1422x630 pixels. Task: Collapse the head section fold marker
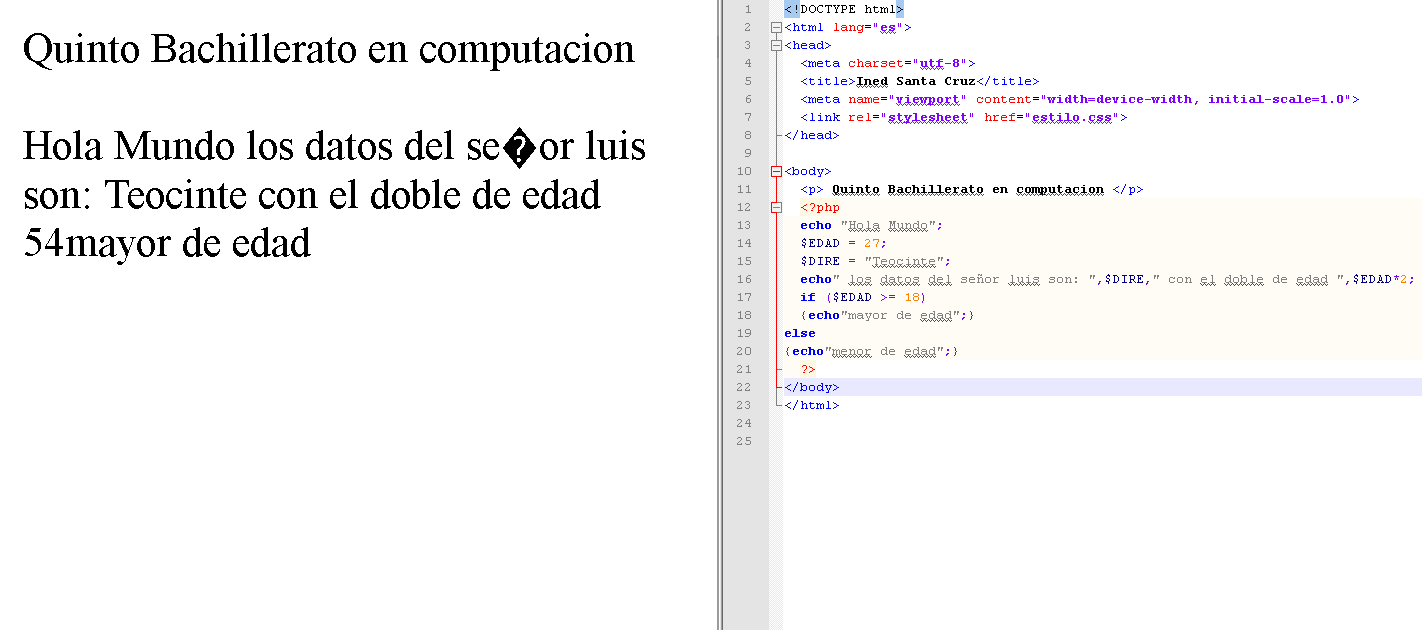776,46
